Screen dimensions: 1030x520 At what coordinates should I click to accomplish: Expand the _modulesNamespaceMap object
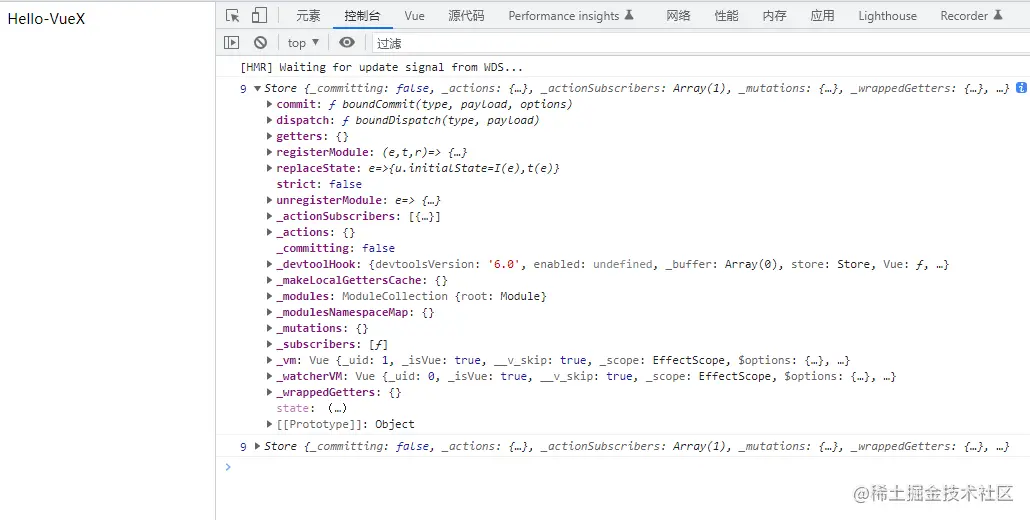269,312
